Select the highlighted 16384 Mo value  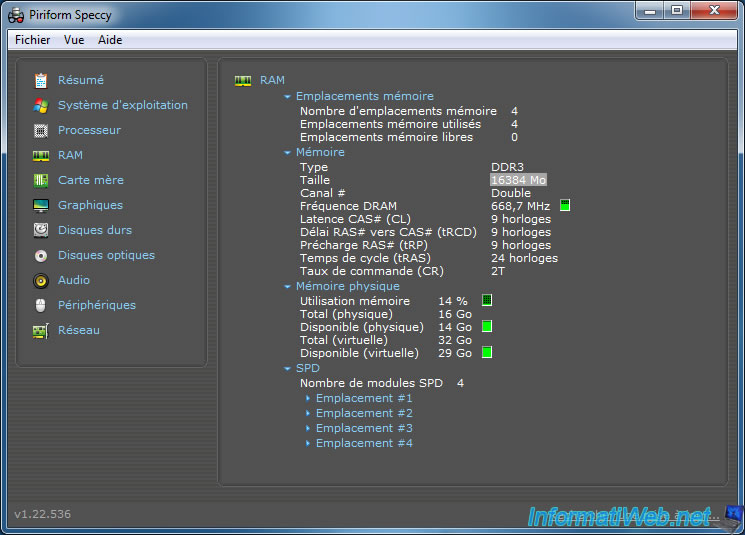(x=518, y=180)
